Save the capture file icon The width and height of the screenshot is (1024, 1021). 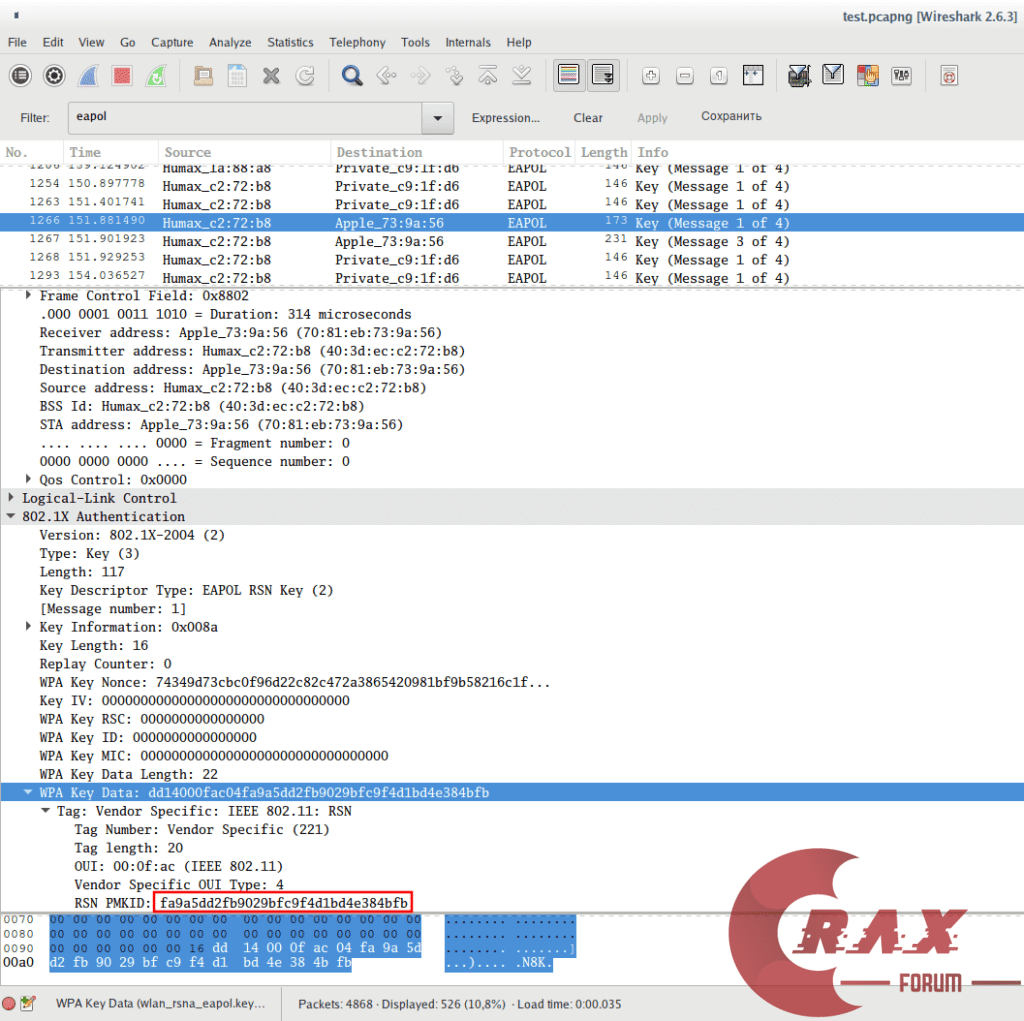237,76
